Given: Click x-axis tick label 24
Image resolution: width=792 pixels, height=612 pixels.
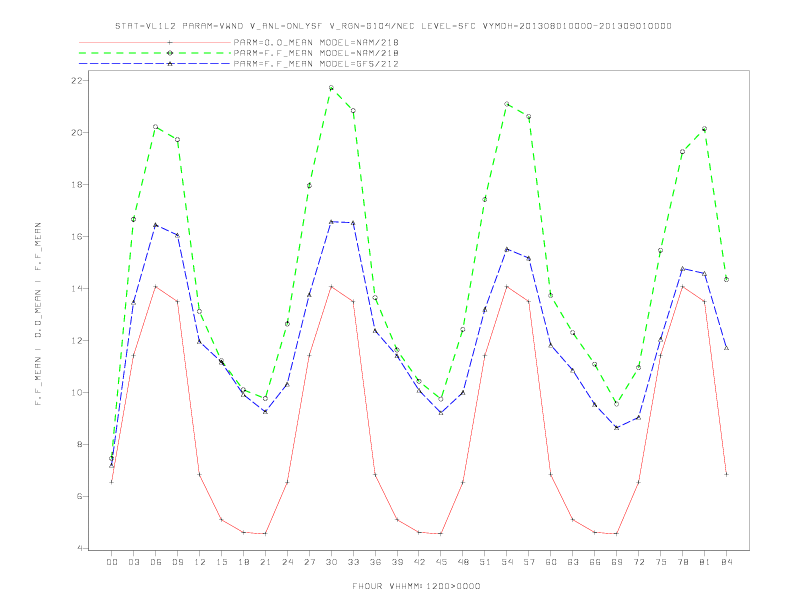Looking at the screenshot, I should pyautogui.click(x=287, y=562).
